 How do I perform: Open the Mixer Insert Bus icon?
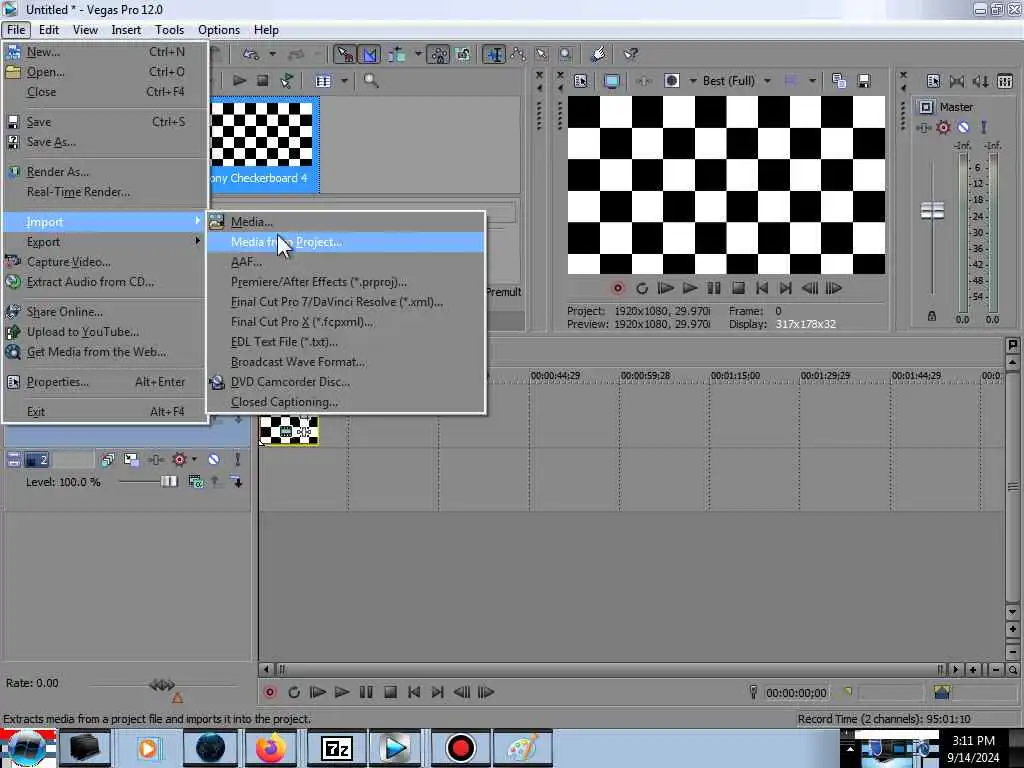click(x=1005, y=81)
